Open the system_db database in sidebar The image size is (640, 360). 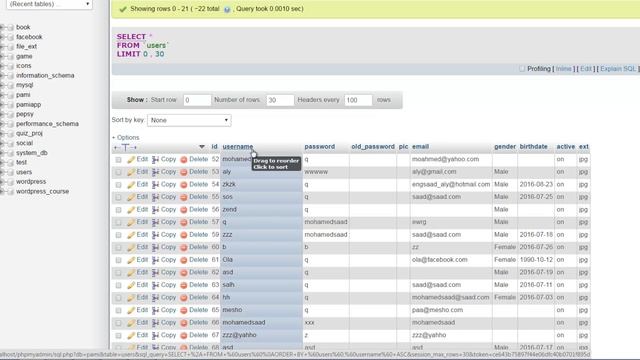pyautogui.click(x=32, y=153)
